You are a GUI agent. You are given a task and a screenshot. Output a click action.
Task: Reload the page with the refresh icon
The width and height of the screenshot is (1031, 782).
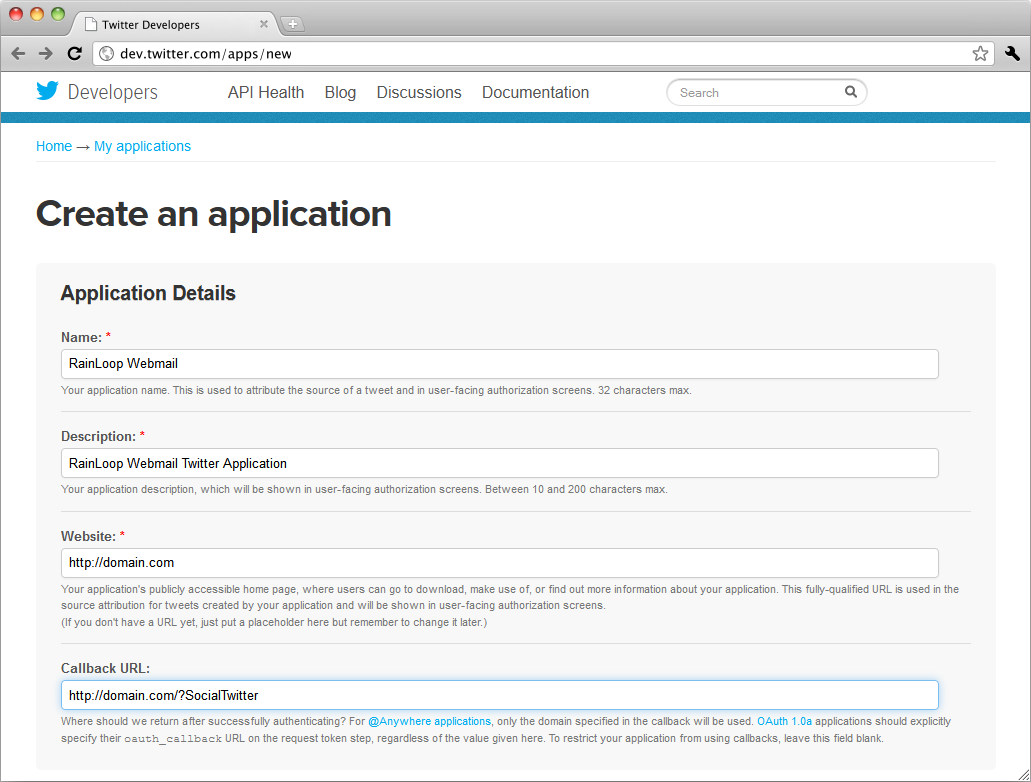click(x=75, y=54)
